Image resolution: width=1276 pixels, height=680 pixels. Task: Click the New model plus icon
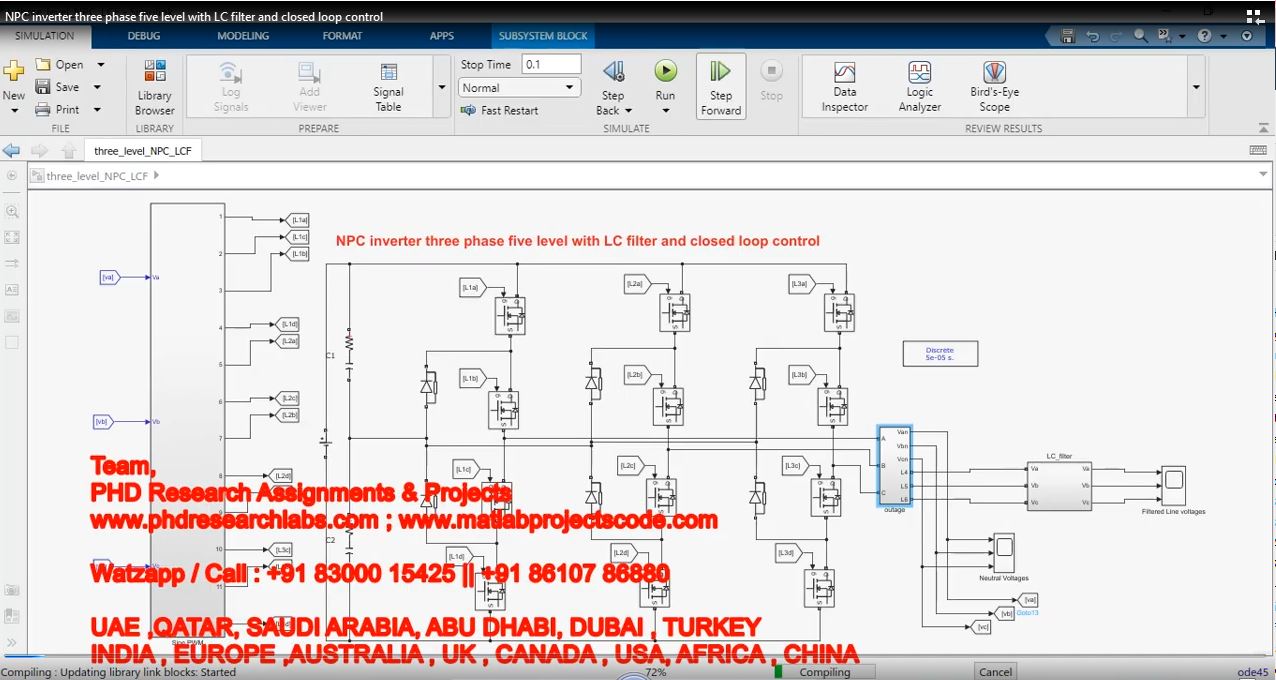13,71
